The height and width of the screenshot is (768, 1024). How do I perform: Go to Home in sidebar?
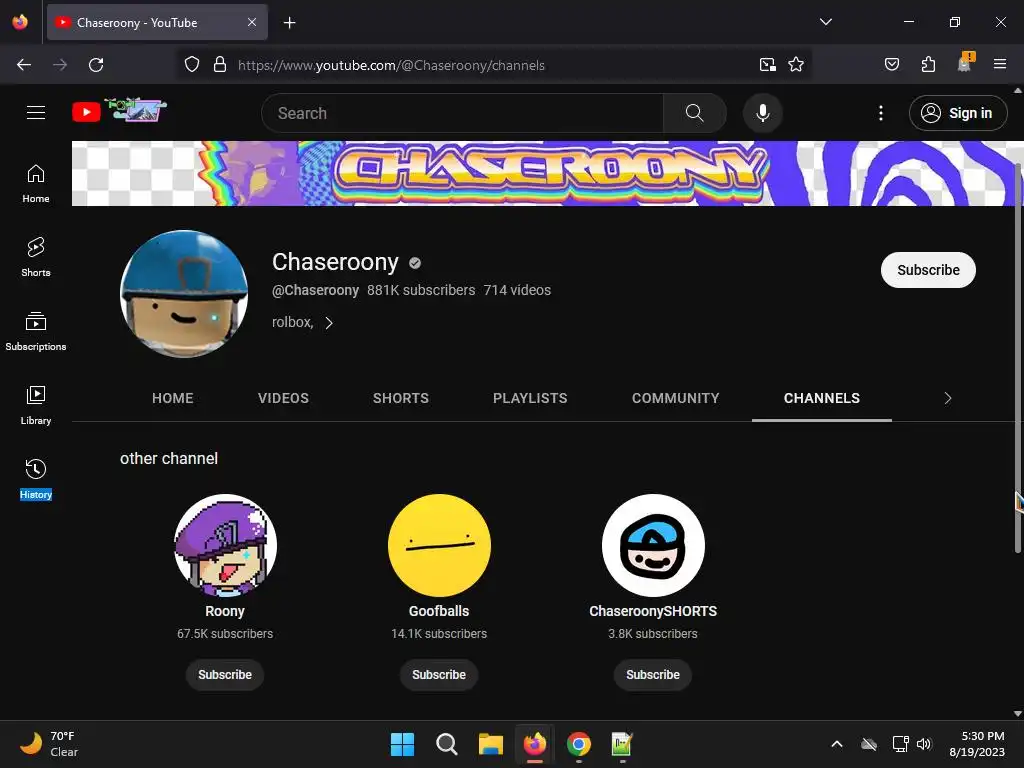[36, 184]
